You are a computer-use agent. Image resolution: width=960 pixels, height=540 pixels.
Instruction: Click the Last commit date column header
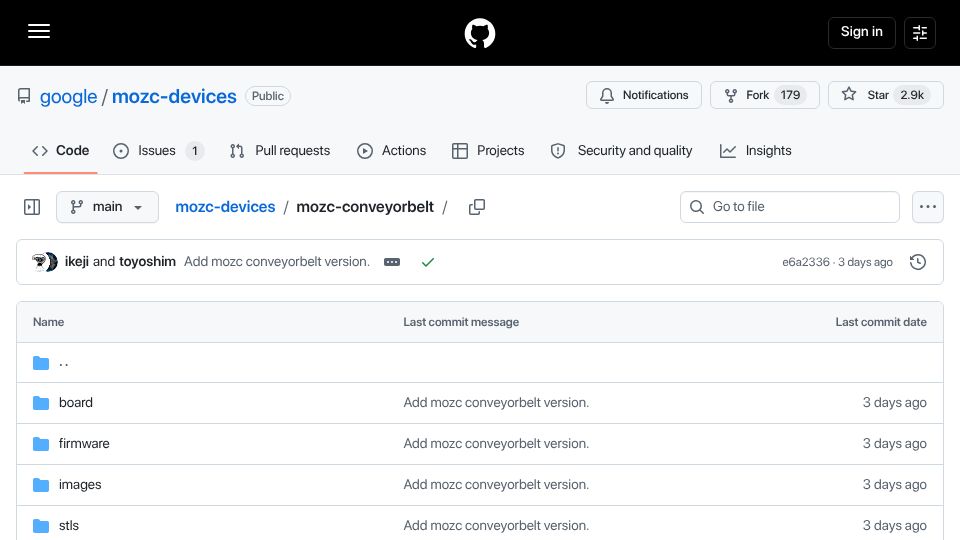pyautogui.click(x=881, y=322)
